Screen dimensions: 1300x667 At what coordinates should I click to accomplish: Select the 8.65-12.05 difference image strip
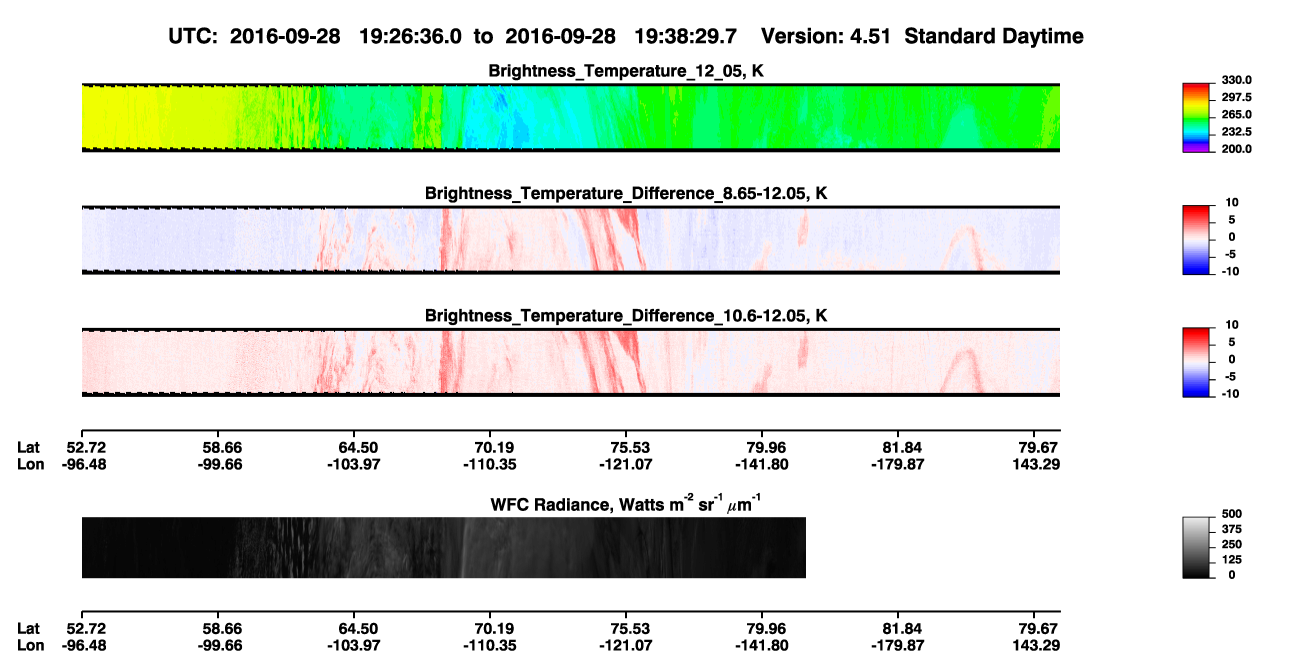tap(570, 240)
